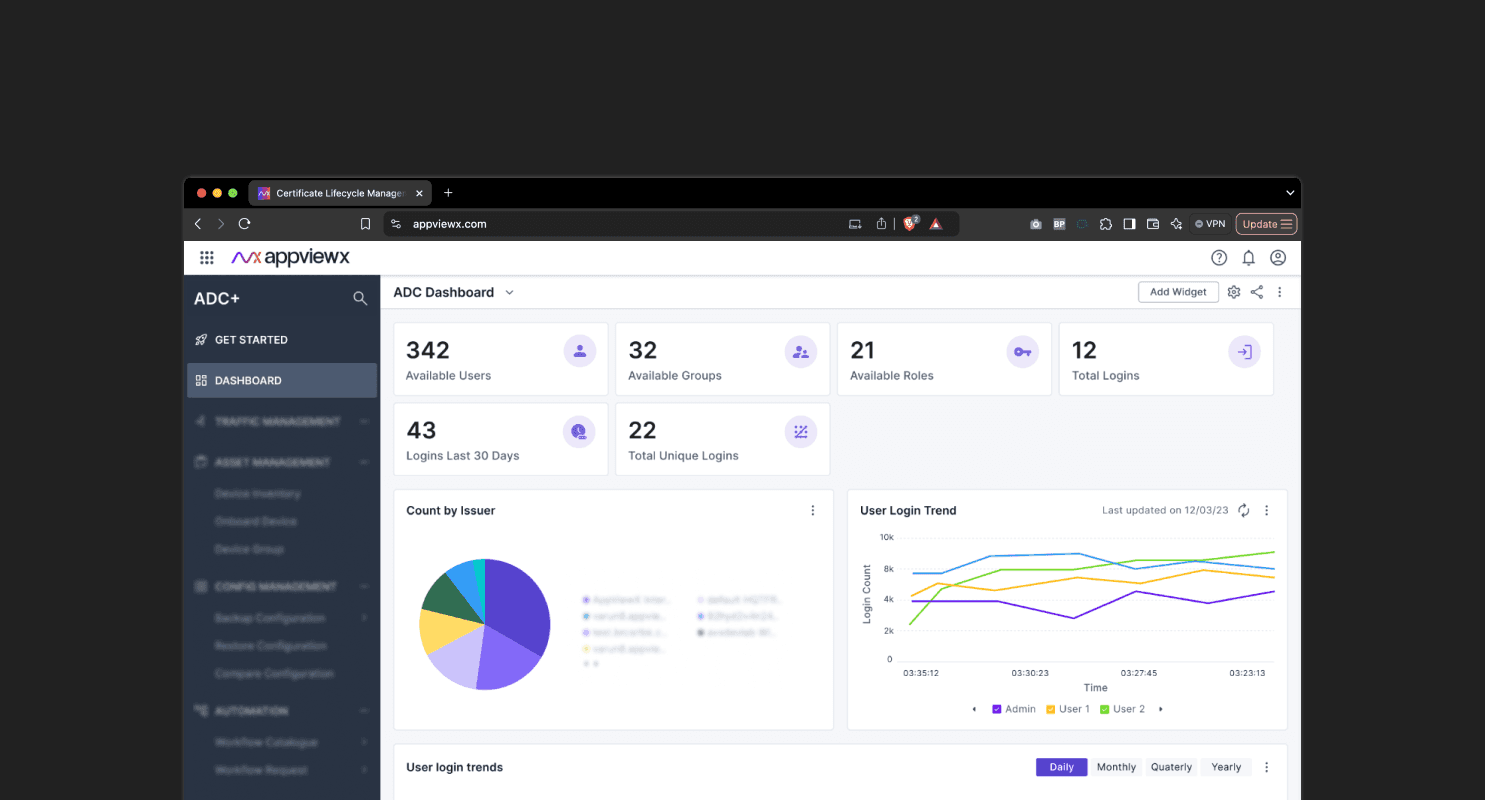Click the browser bookmark icon
The width and height of the screenshot is (1485, 800).
point(366,224)
